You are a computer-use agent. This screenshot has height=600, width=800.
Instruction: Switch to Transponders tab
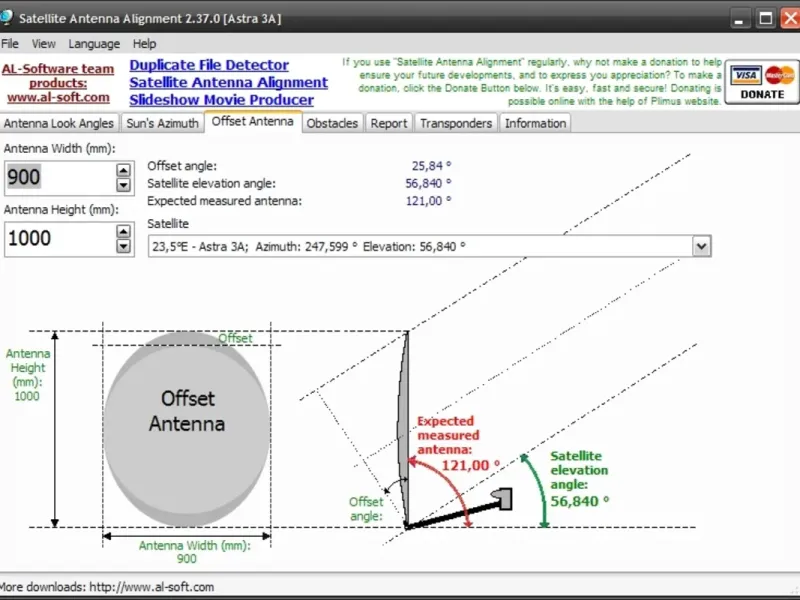tap(456, 123)
